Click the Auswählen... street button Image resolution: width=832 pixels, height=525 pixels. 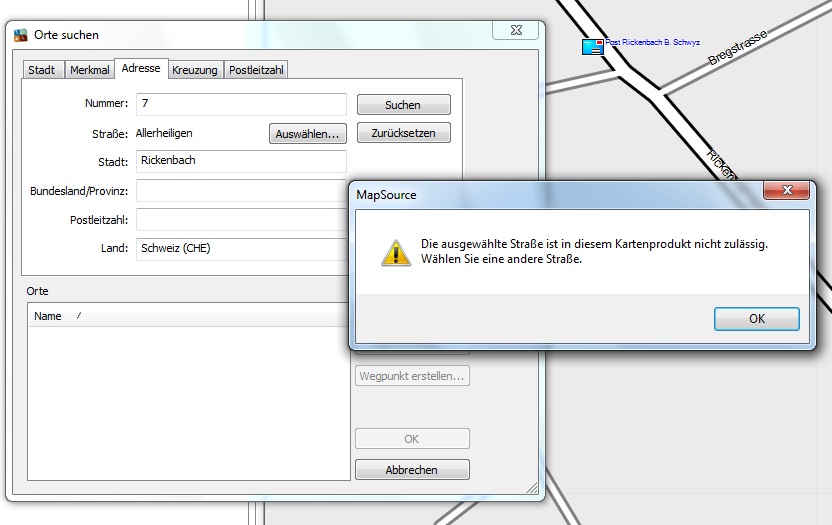[x=307, y=134]
